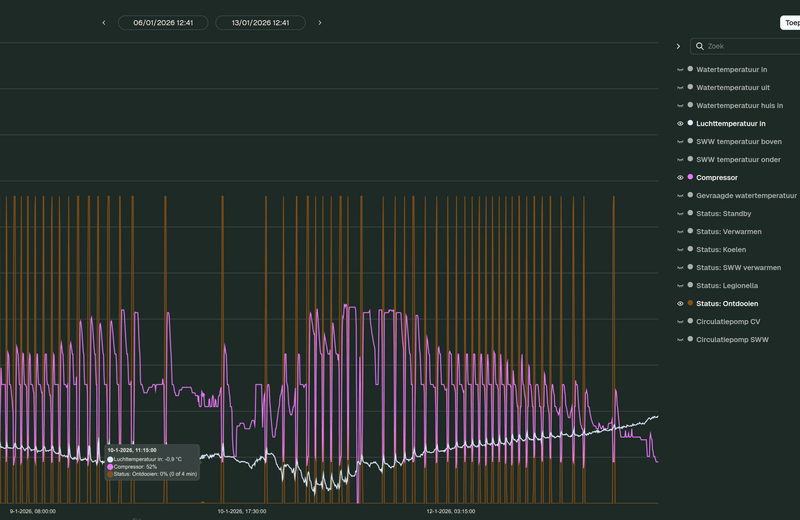The height and width of the screenshot is (520, 800).
Task: Click the search magnifier icon
Action: coord(699,46)
